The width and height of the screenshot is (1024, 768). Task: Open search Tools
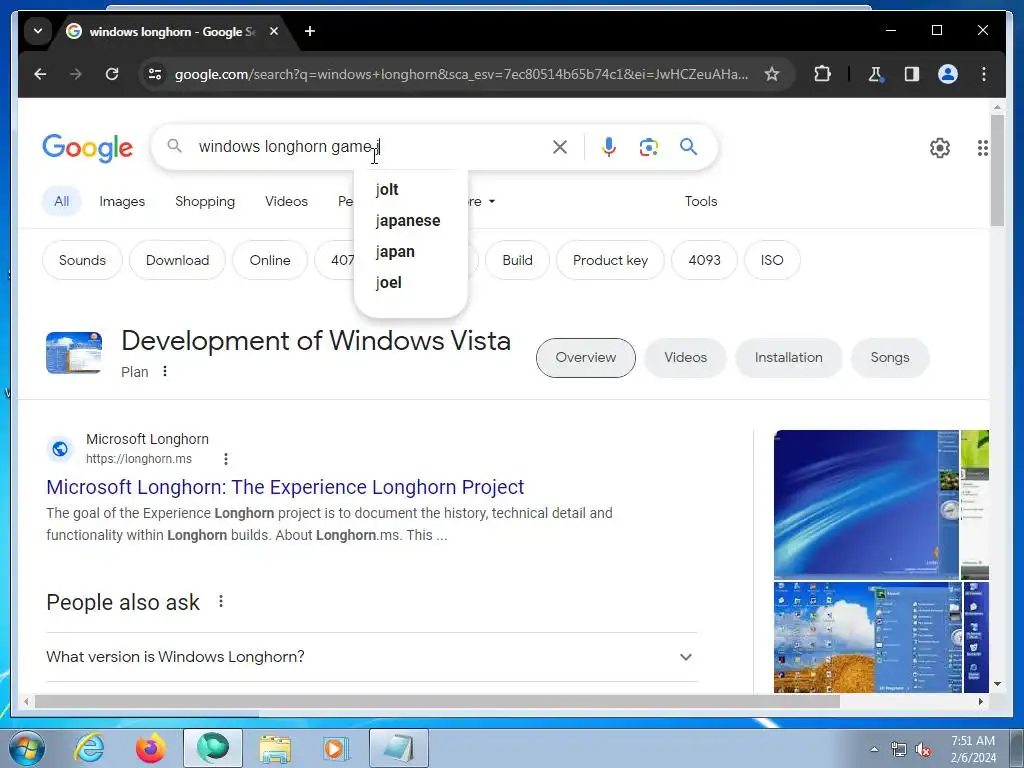coord(701,201)
